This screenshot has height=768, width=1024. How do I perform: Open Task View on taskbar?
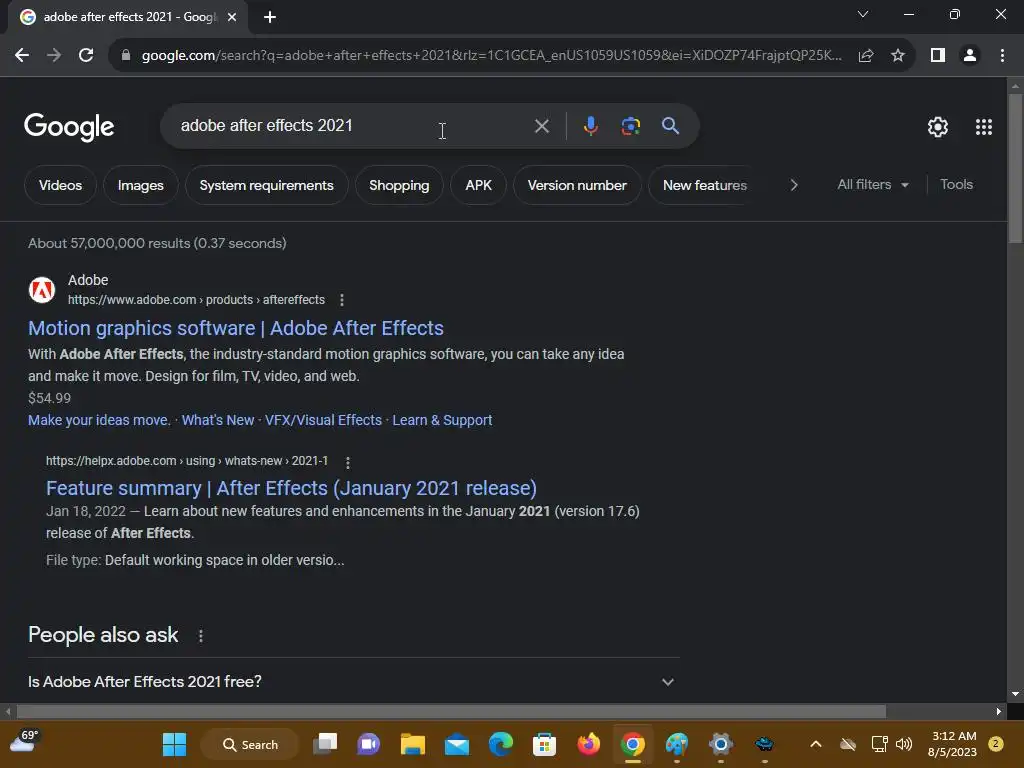(x=325, y=744)
